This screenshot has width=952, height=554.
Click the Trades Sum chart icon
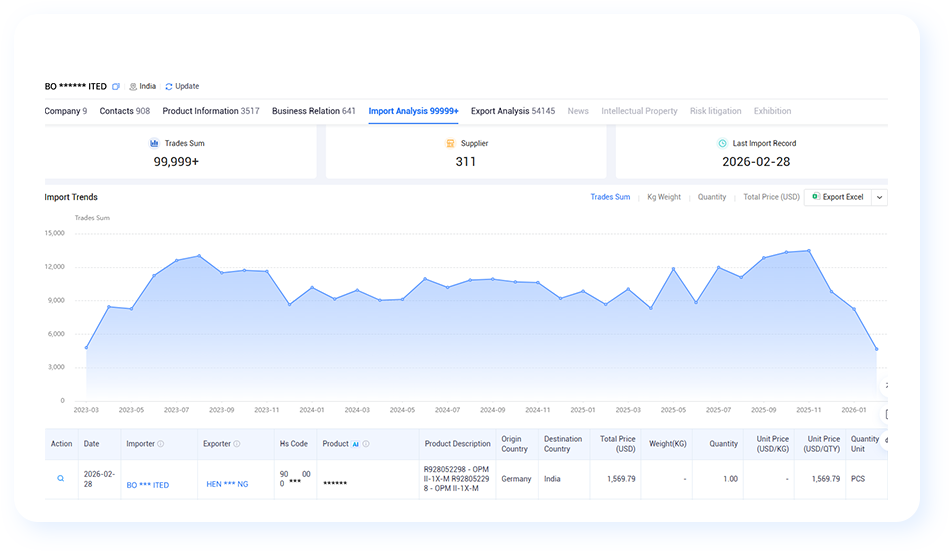point(154,143)
